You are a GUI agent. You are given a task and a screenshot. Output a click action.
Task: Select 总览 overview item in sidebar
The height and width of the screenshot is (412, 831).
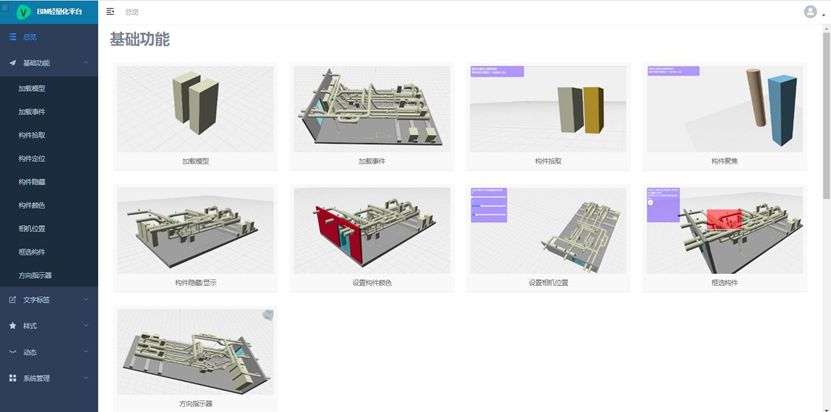click(x=30, y=37)
